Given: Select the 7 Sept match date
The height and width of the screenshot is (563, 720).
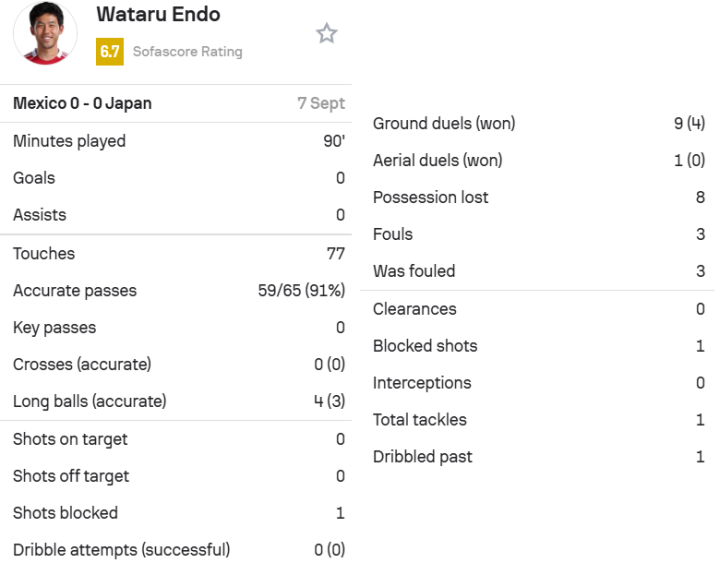Looking at the screenshot, I should pyautogui.click(x=320, y=103).
